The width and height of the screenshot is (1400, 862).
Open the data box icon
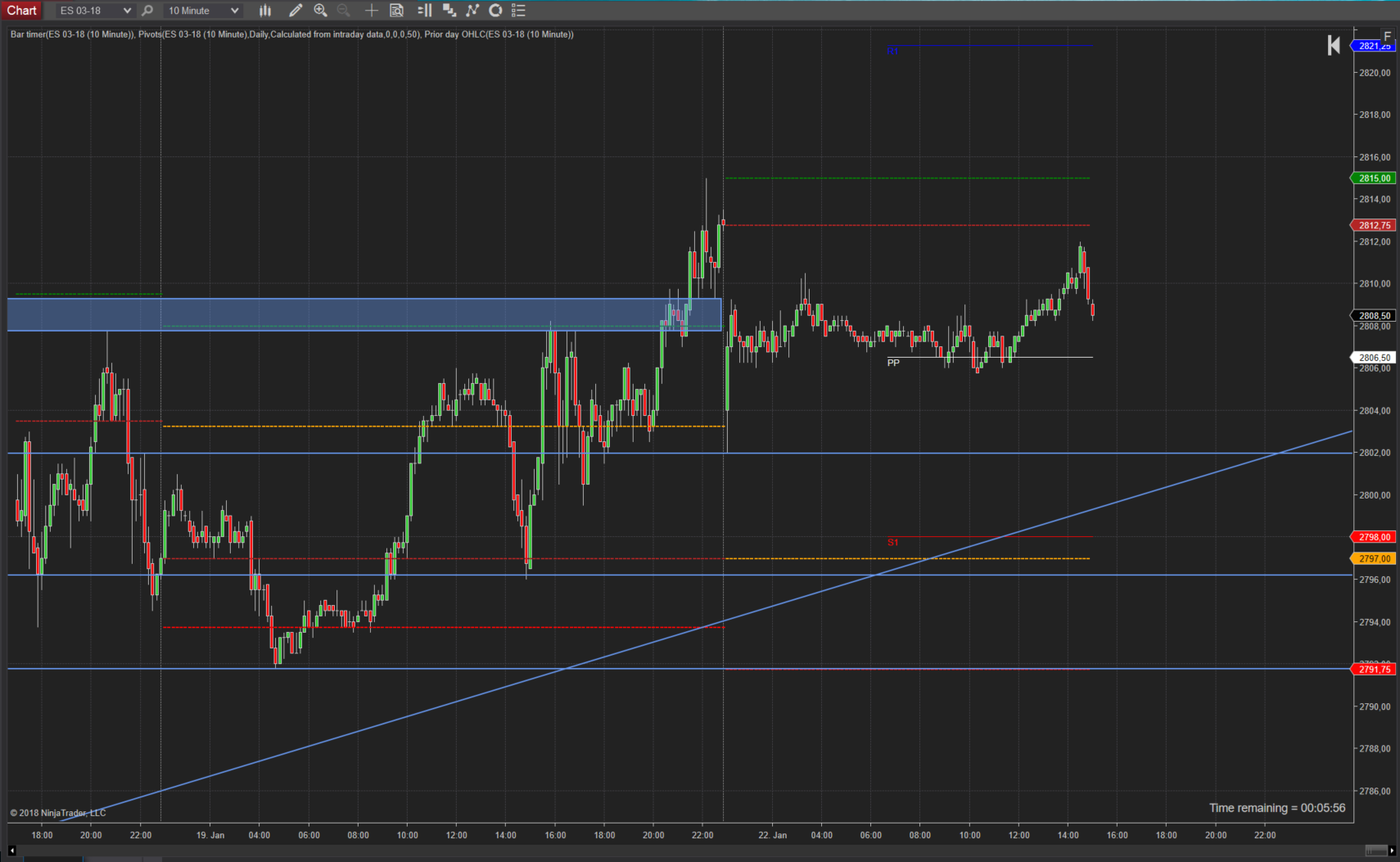396,11
